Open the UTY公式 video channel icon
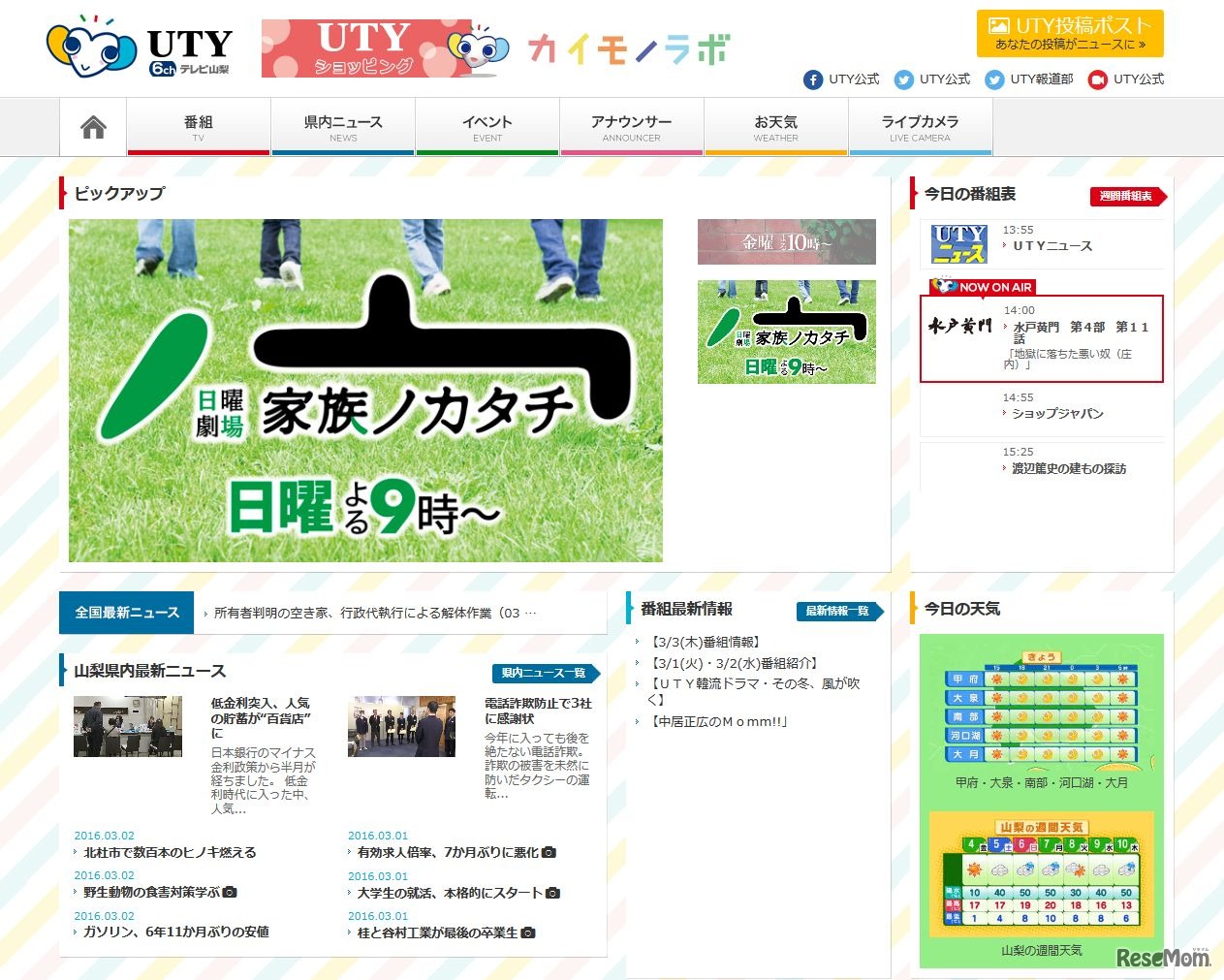 pos(1098,79)
